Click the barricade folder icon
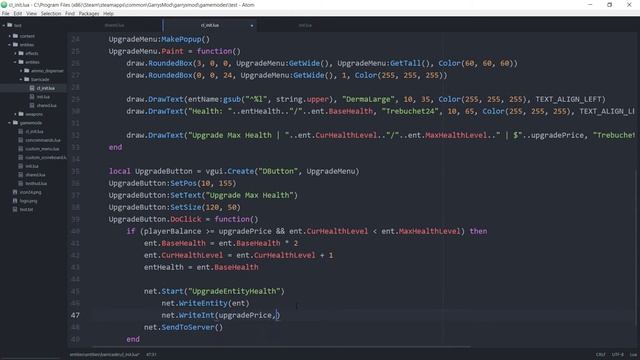Screen dimensions: 640x360 point(27,79)
